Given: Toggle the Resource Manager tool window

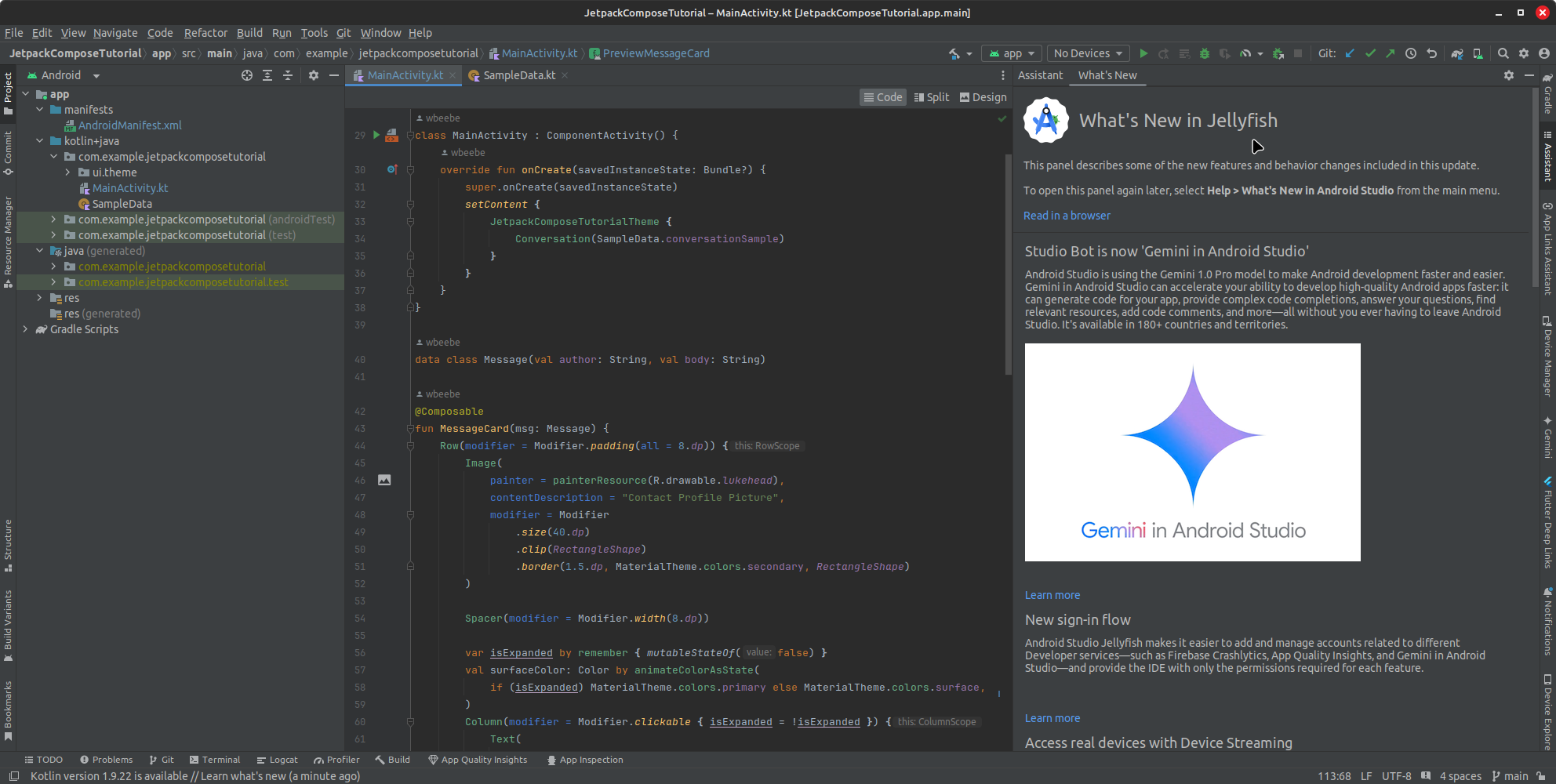Looking at the screenshot, I should [x=8, y=241].
